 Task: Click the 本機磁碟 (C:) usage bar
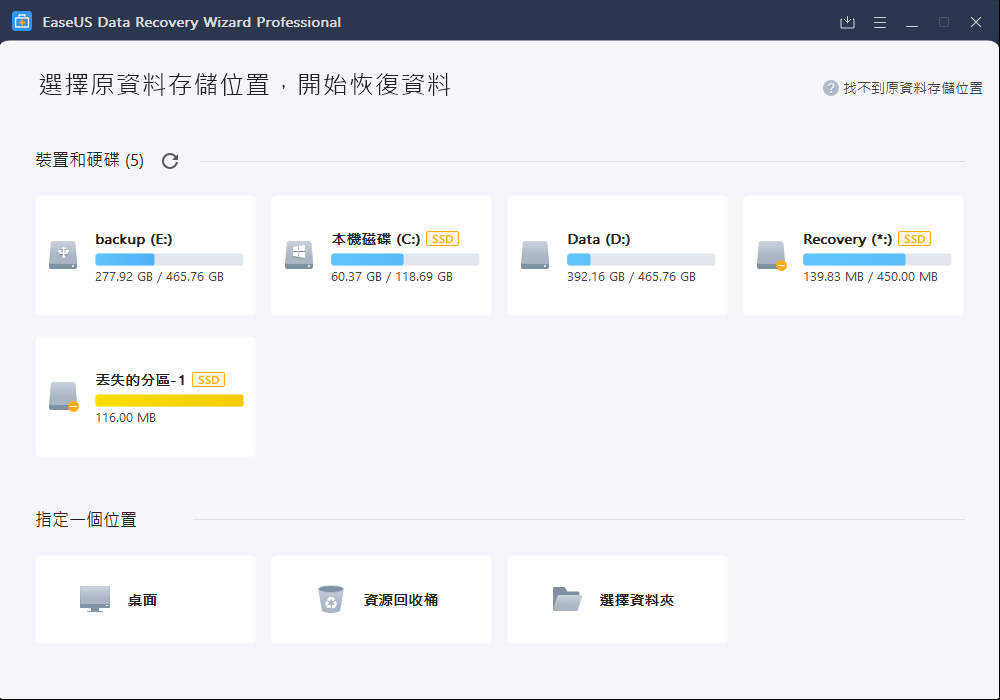[x=405, y=259]
